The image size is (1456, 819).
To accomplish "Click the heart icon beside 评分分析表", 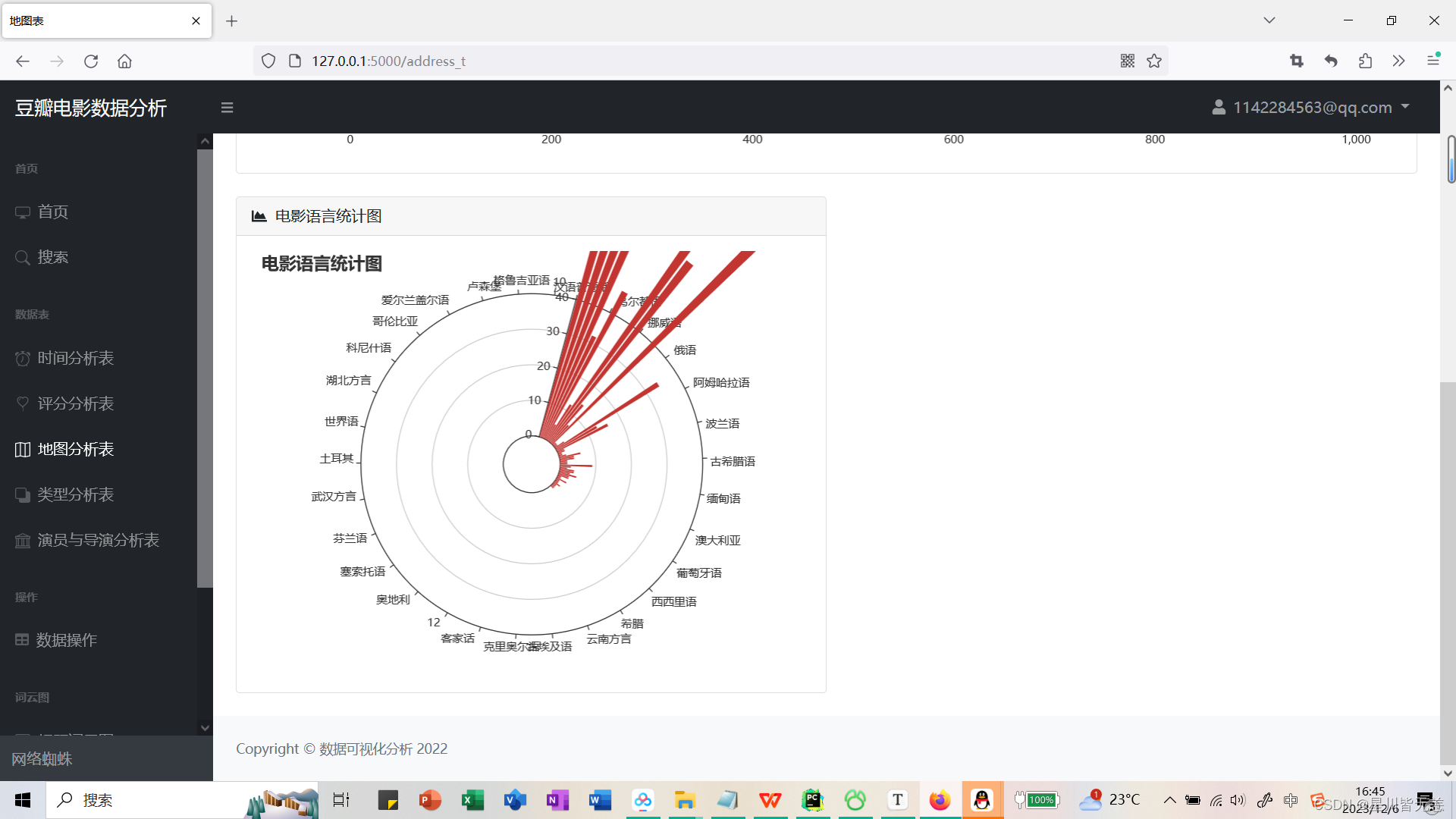I will [x=23, y=403].
